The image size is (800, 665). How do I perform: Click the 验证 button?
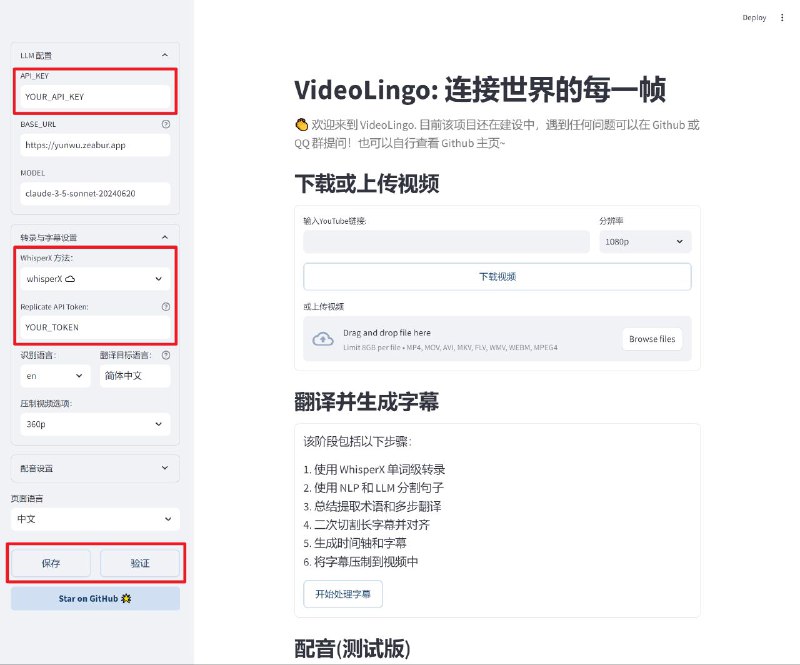pyautogui.click(x=140, y=563)
